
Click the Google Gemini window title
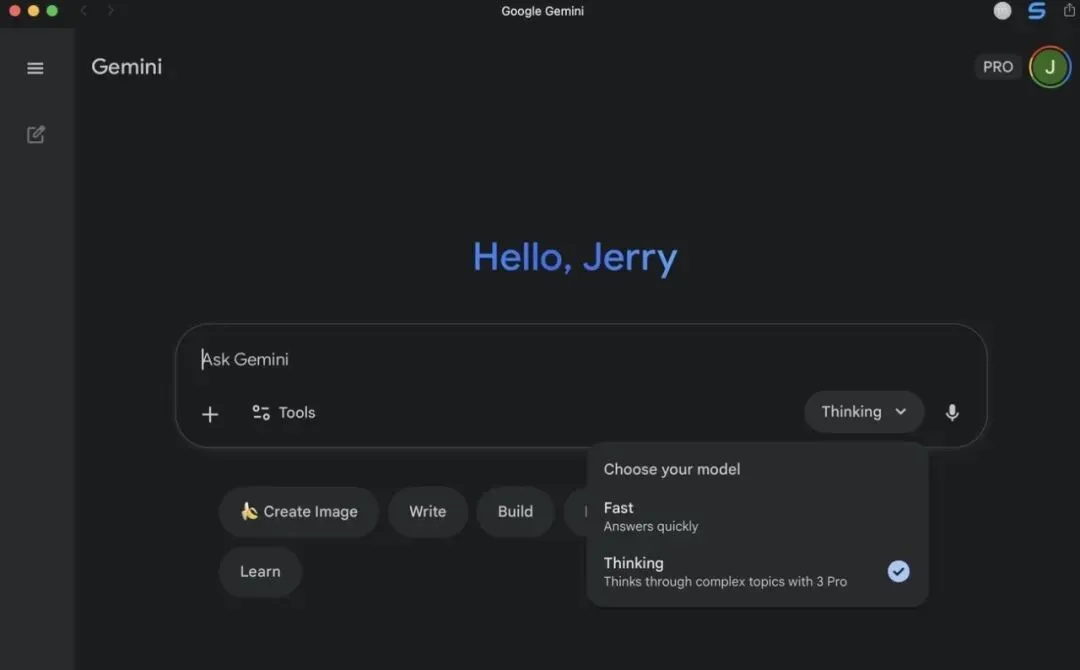(x=542, y=11)
